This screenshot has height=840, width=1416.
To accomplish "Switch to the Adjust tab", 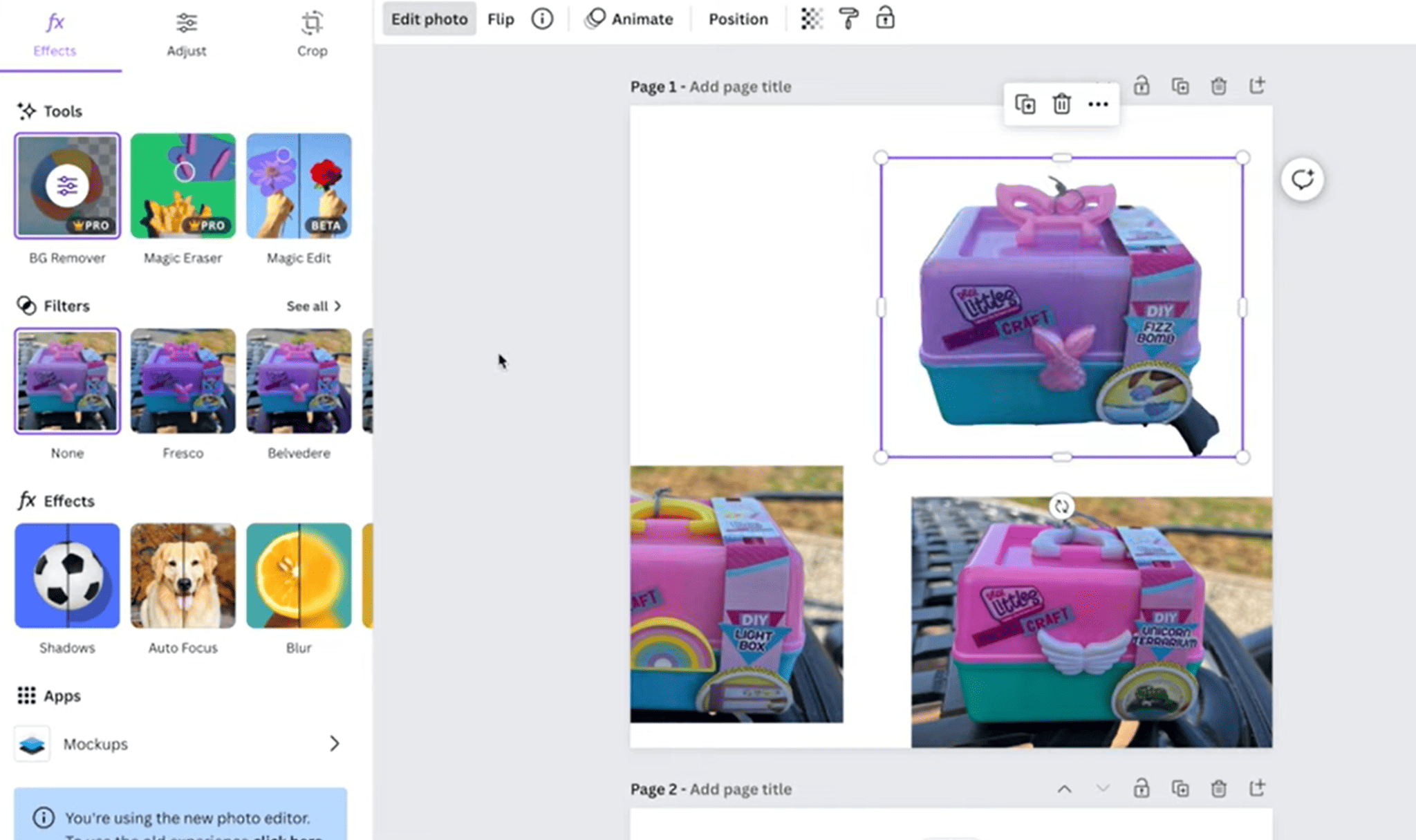I will pyautogui.click(x=186, y=35).
